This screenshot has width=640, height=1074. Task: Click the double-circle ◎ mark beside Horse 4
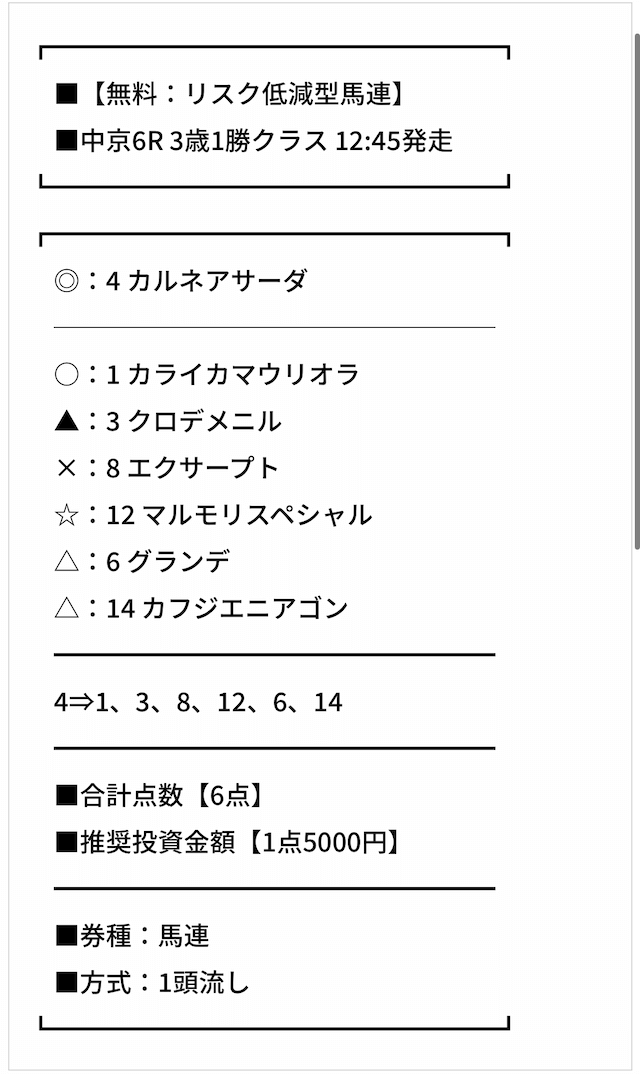coord(66,281)
